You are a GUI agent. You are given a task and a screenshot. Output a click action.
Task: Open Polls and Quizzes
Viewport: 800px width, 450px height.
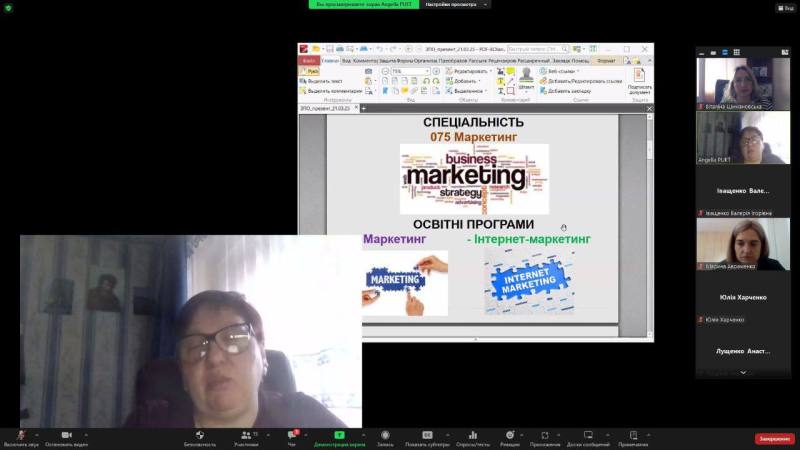(473, 435)
